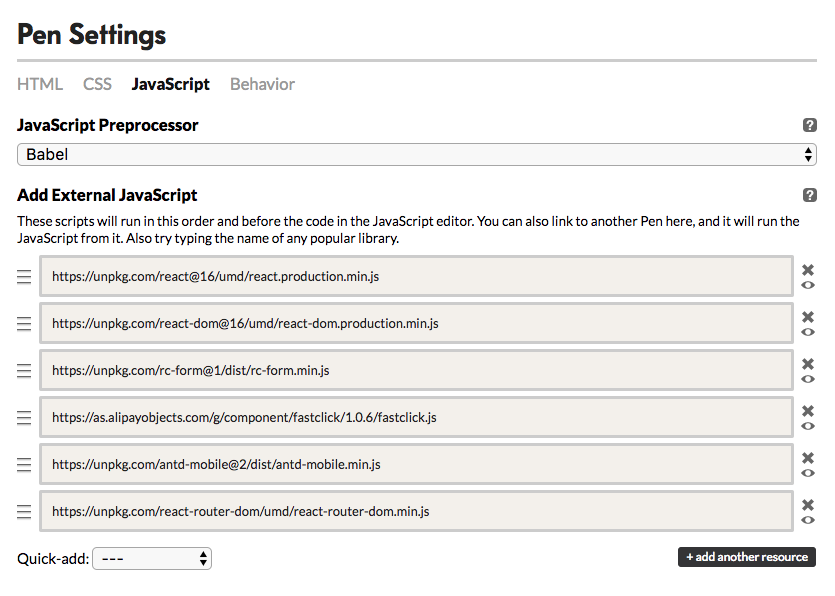Expand the Babel selector arrows
Screen dimensions: 835x596
click(x=806, y=154)
